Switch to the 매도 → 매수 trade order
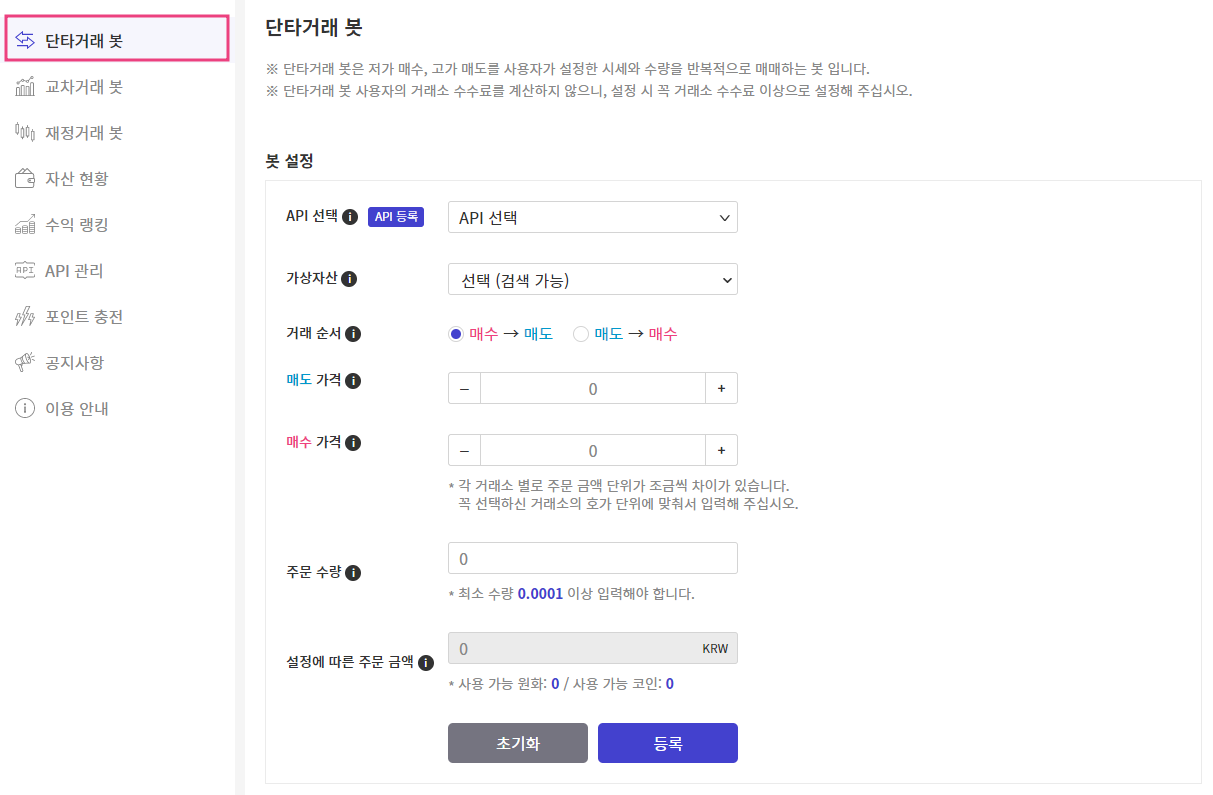 pyautogui.click(x=580, y=333)
